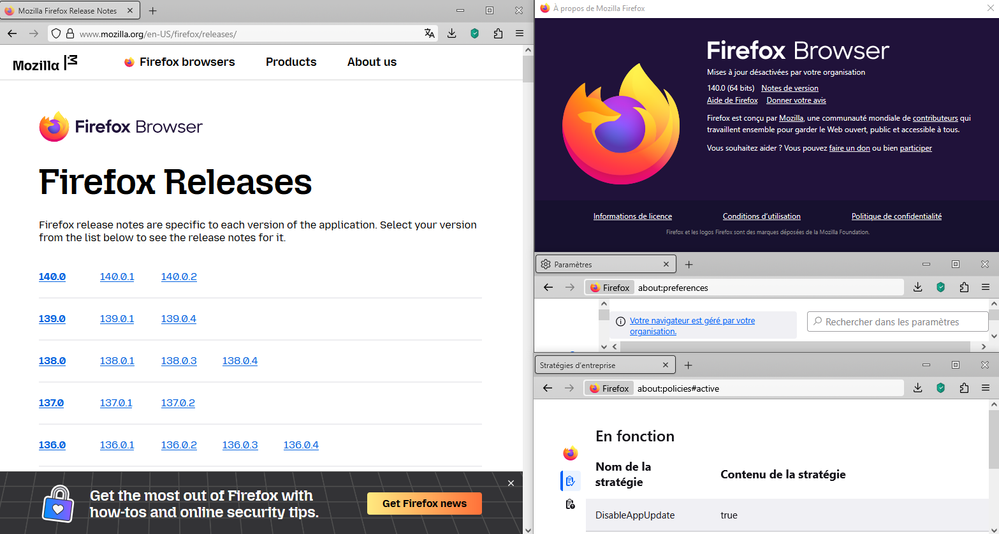Click the green shield icon in the Paramètres window
Viewport: 999px width, 534px height.
click(941, 287)
